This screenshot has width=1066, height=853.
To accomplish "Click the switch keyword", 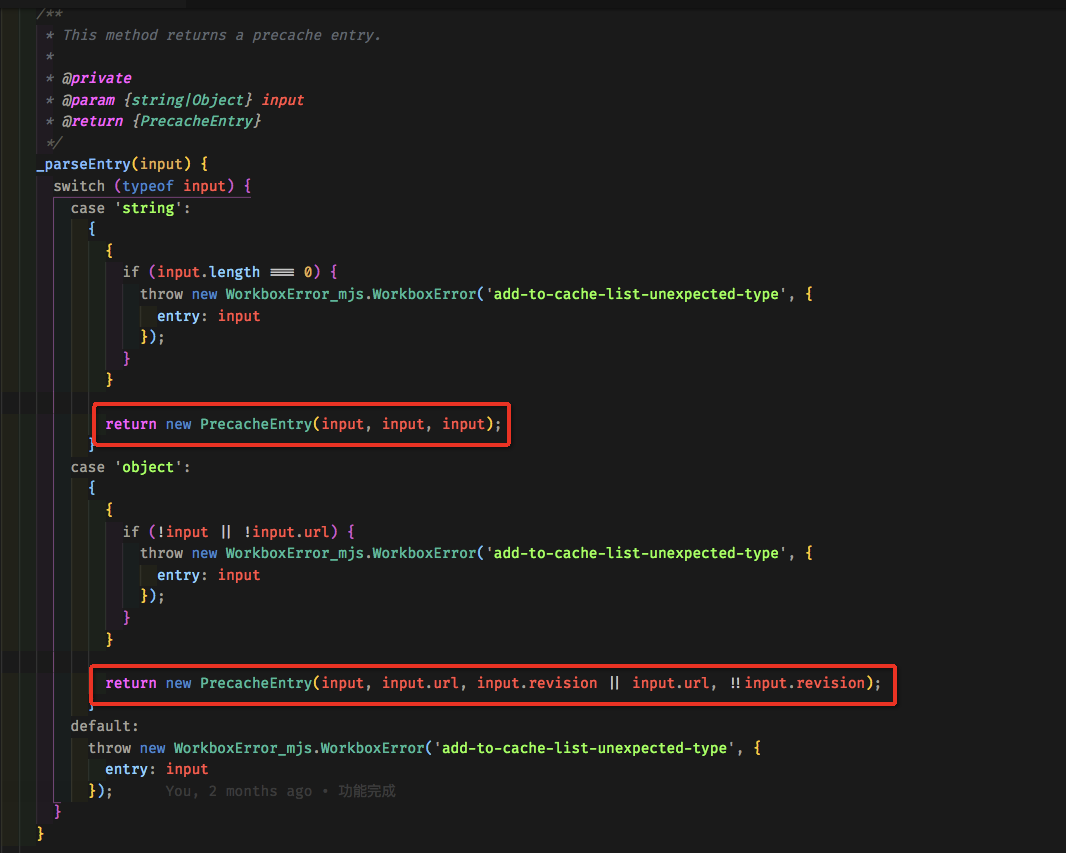I will tap(79, 185).
